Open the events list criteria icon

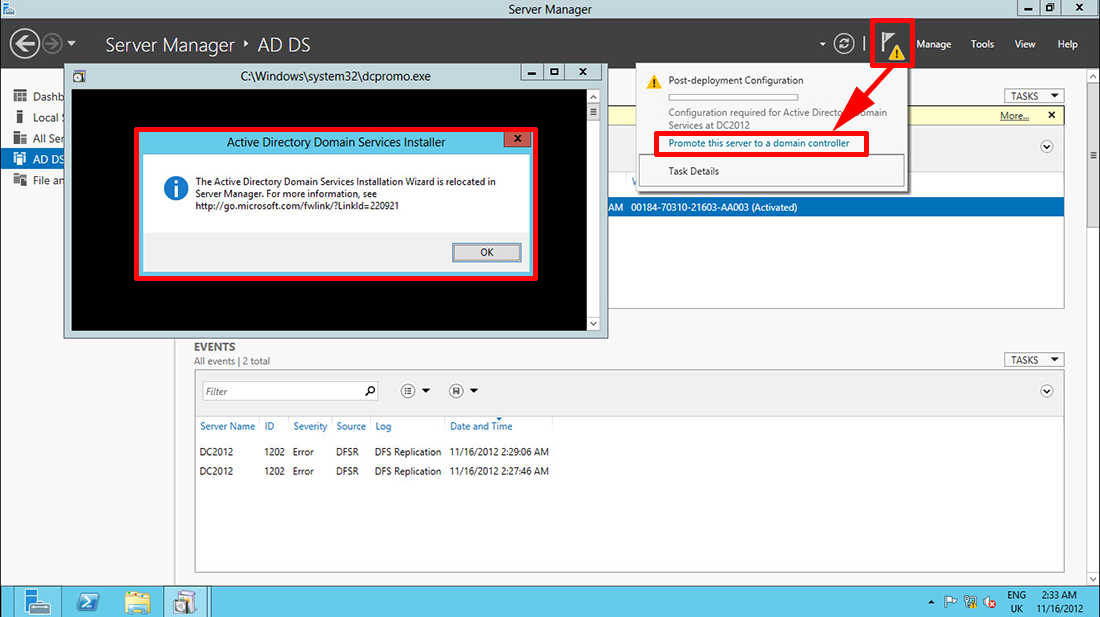coord(408,391)
